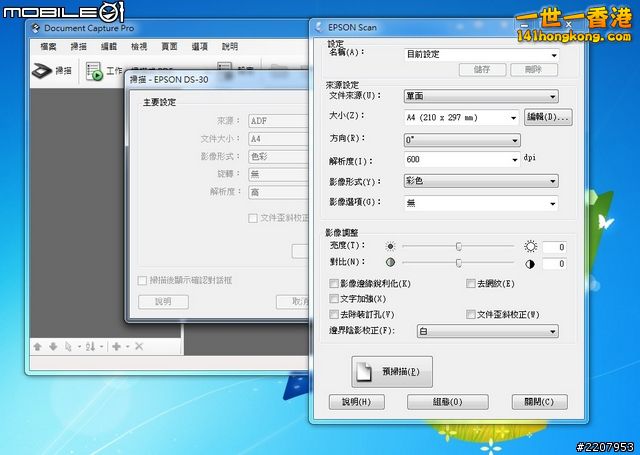Viewport: 640px width, 455px height.
Task: Toggle the 去網紋 checkbox
Action: [471, 284]
